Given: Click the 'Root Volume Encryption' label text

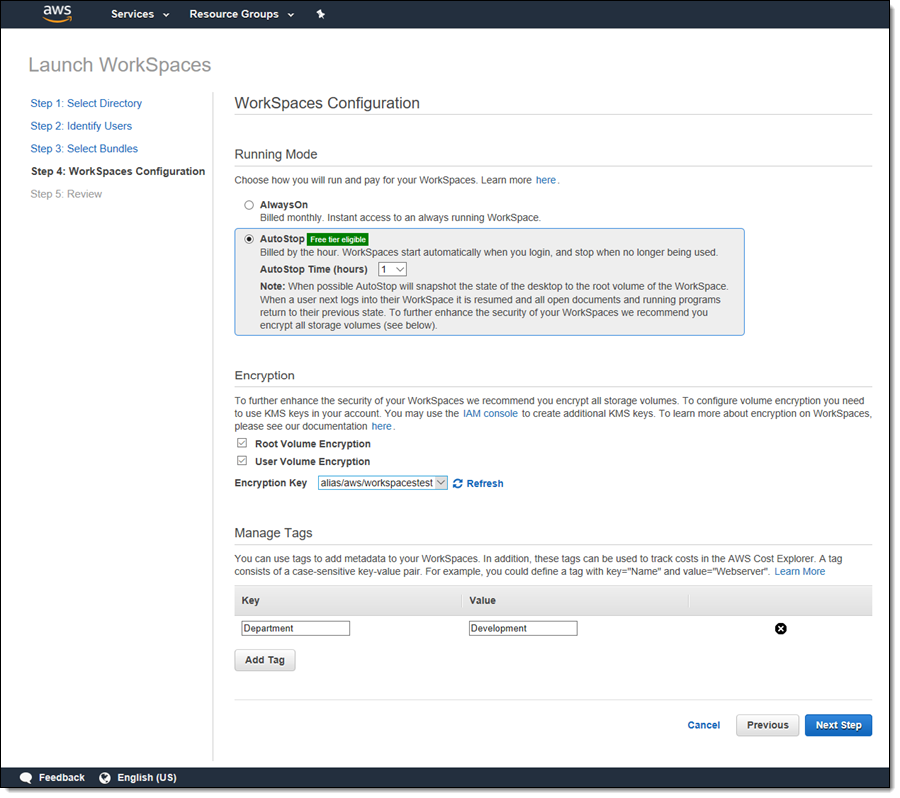Looking at the screenshot, I should point(313,444).
